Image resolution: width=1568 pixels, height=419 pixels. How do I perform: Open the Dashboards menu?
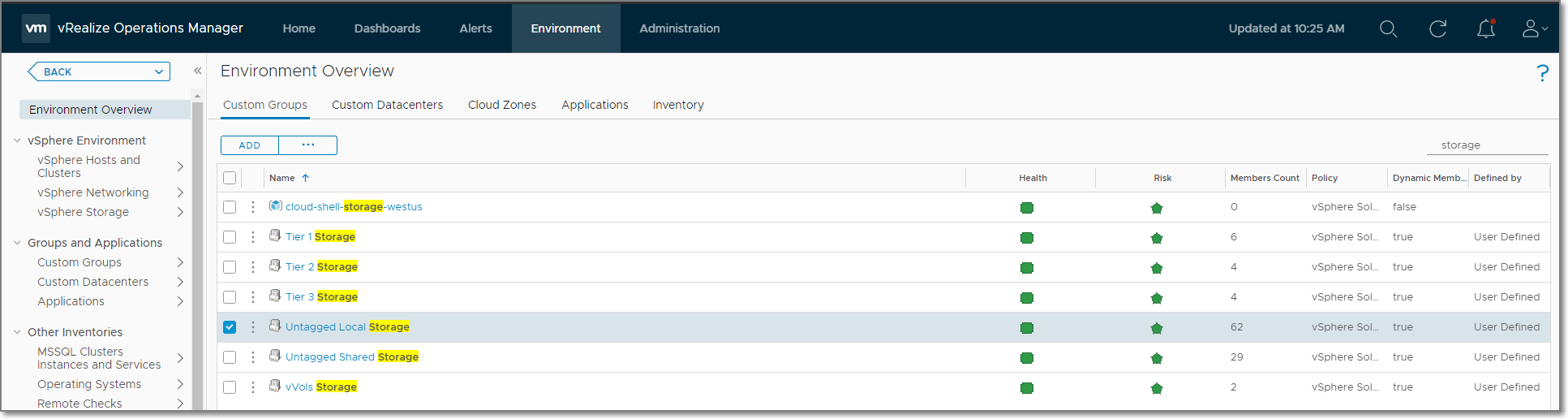coord(387,28)
